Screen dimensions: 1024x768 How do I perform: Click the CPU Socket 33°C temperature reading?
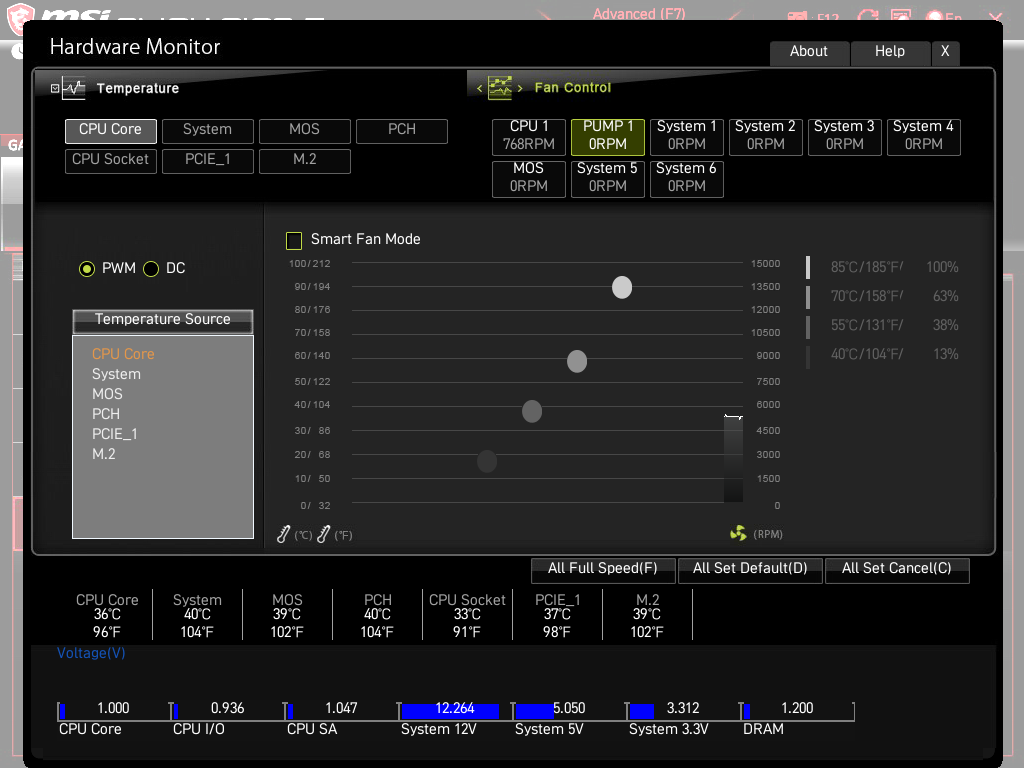[x=467, y=615]
